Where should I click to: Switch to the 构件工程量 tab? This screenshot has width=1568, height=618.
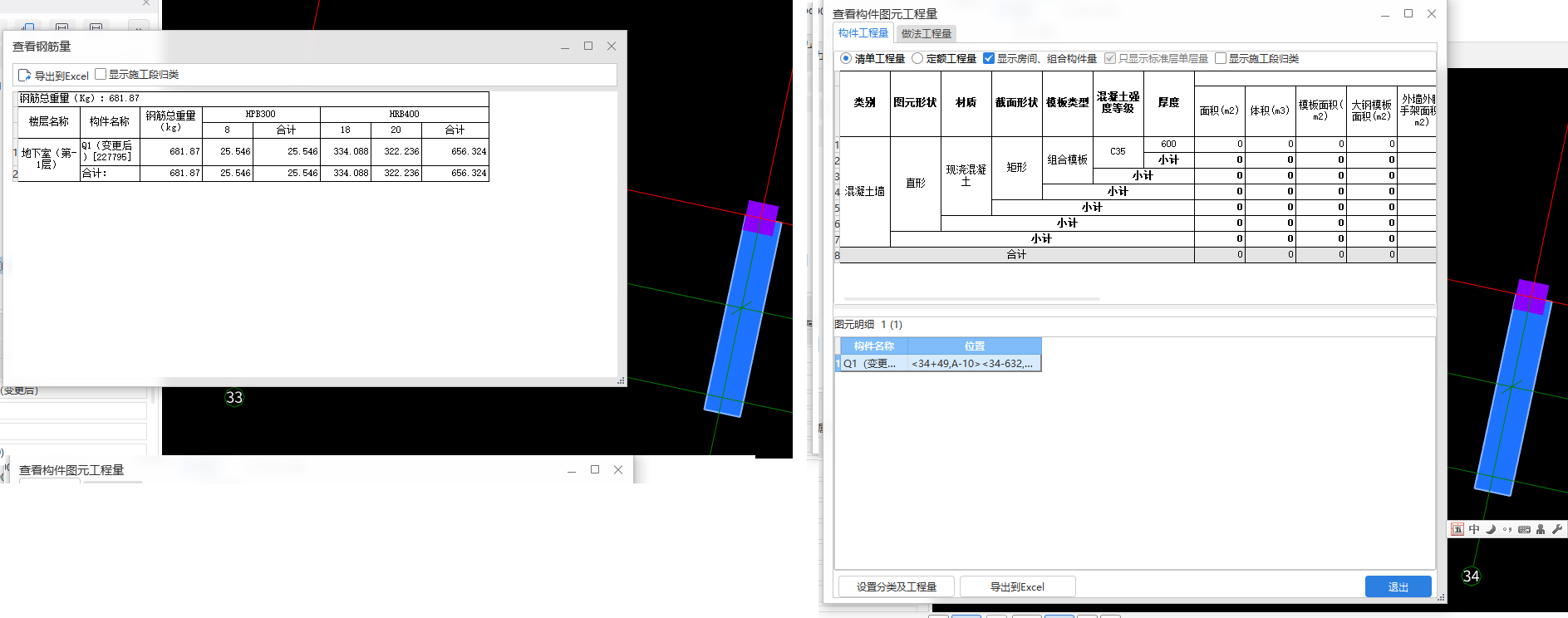pos(863,33)
